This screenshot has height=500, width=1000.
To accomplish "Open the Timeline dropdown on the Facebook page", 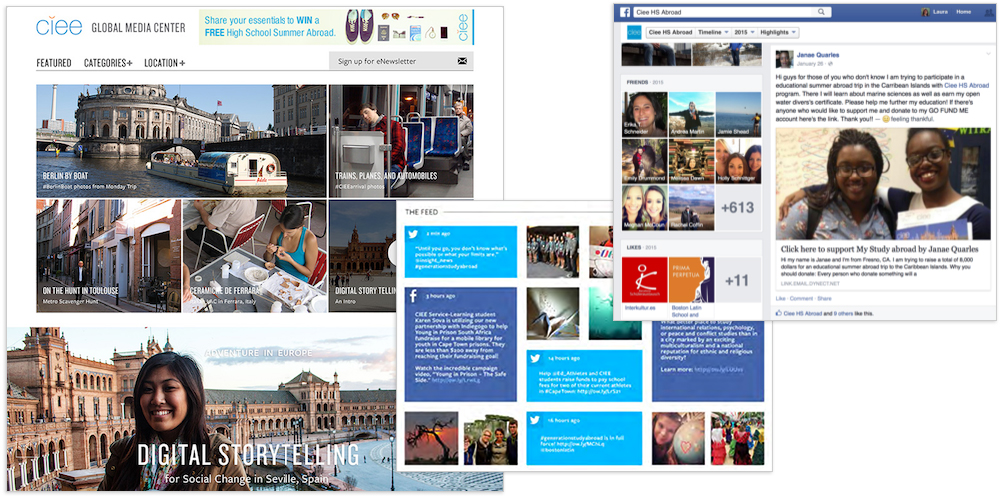I will (712, 32).
